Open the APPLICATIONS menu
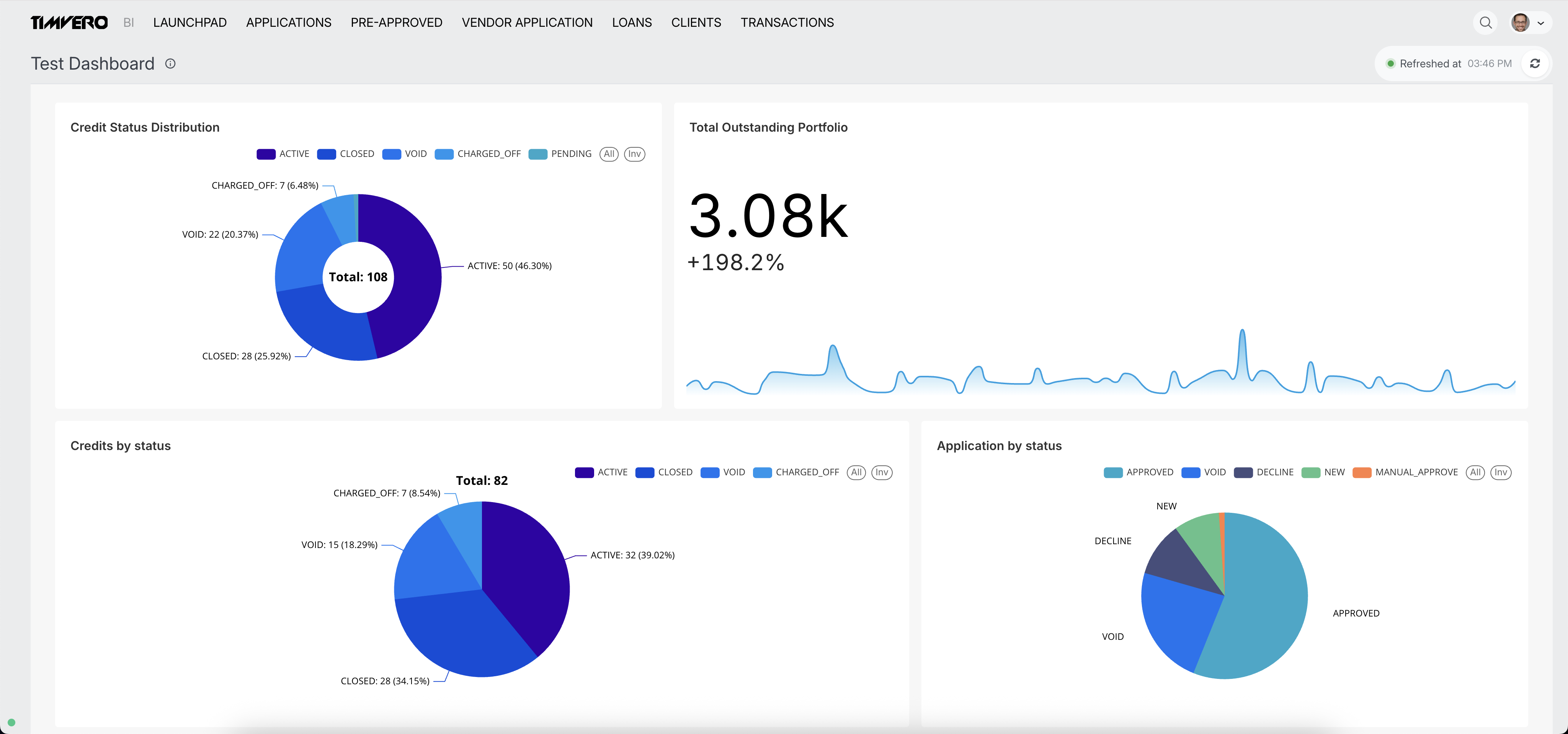The image size is (1568, 734). [289, 23]
